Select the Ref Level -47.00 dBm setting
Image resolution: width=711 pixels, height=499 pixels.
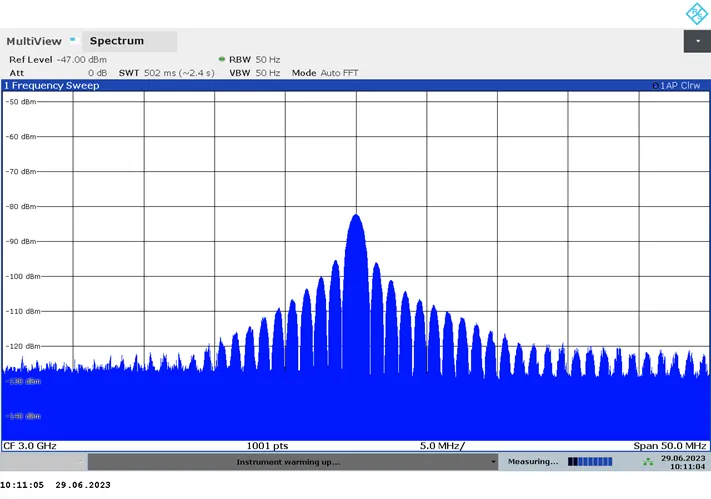(58, 60)
